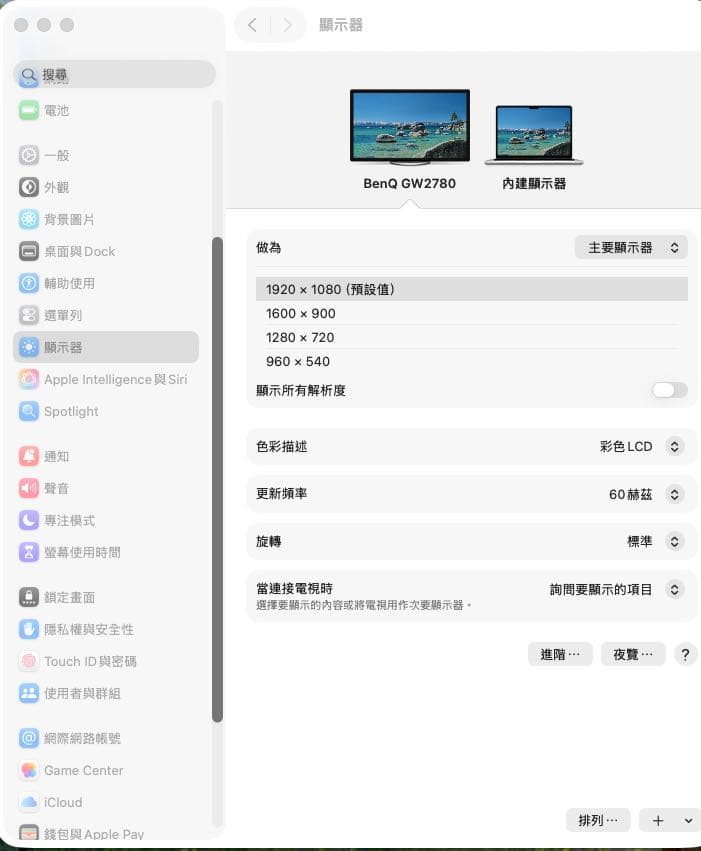Choose the 1280 × 720 resolution
This screenshot has width=701, height=851.
[471, 338]
